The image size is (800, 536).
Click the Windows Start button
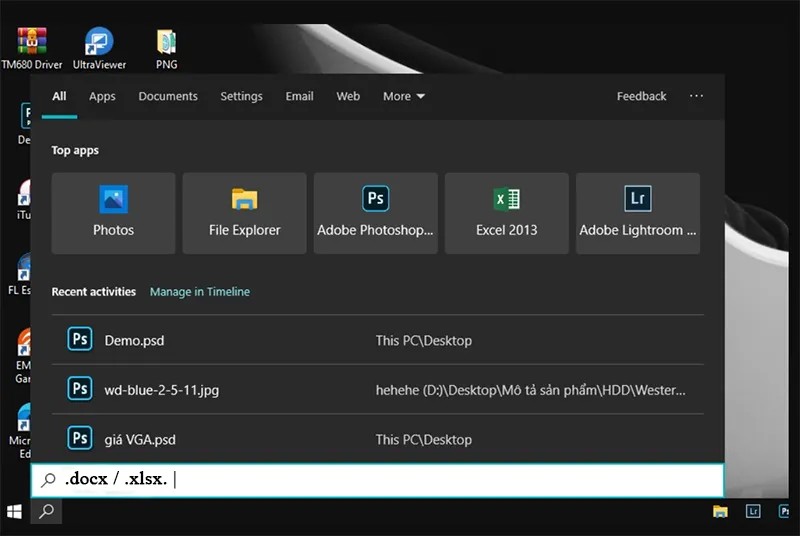click(15, 511)
